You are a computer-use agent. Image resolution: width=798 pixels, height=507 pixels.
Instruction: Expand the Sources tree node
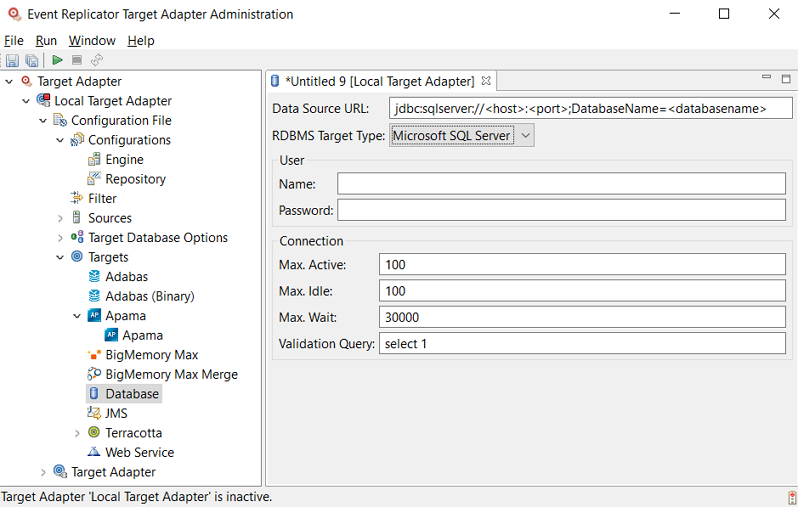60,218
